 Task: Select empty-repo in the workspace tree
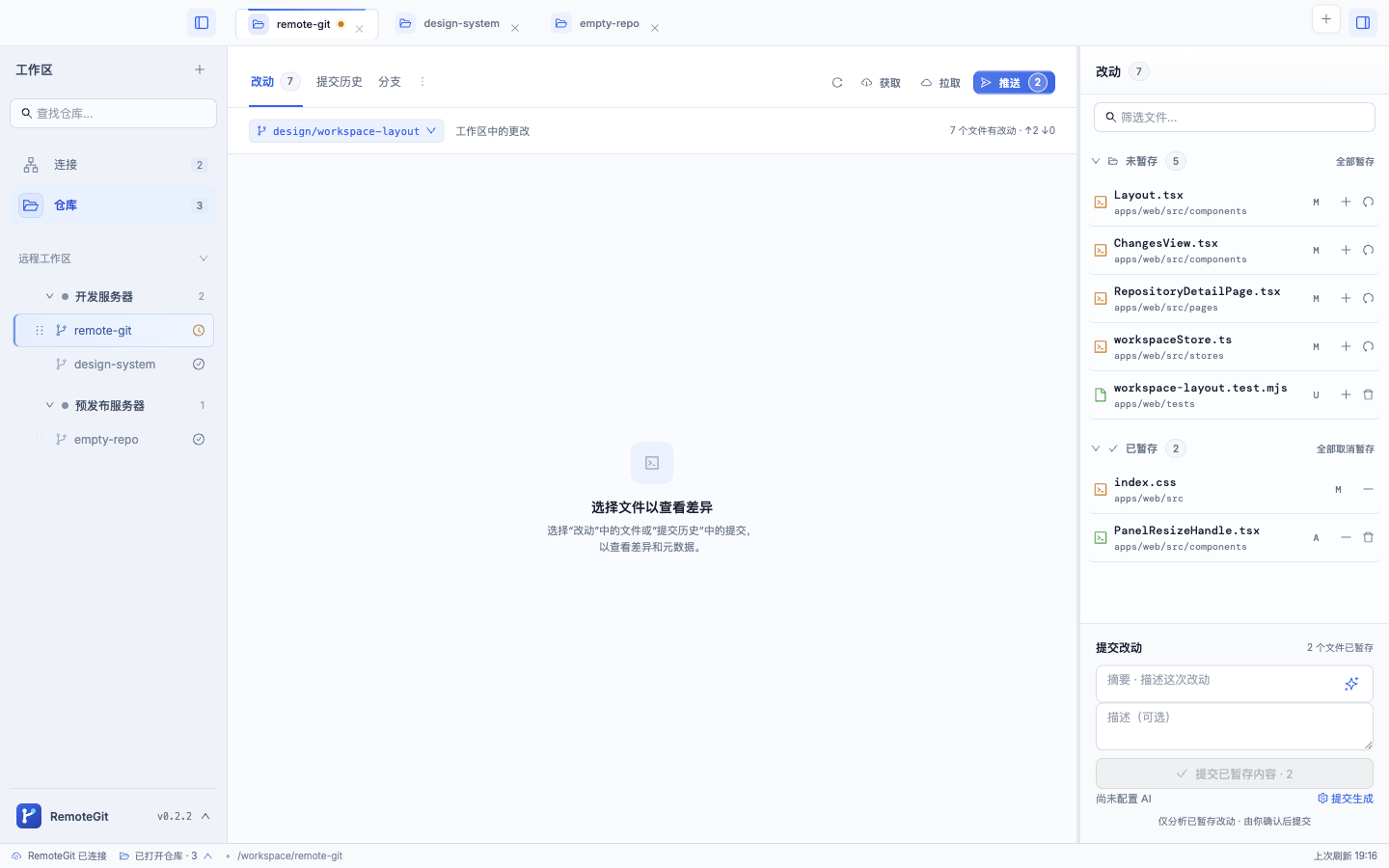(114, 440)
